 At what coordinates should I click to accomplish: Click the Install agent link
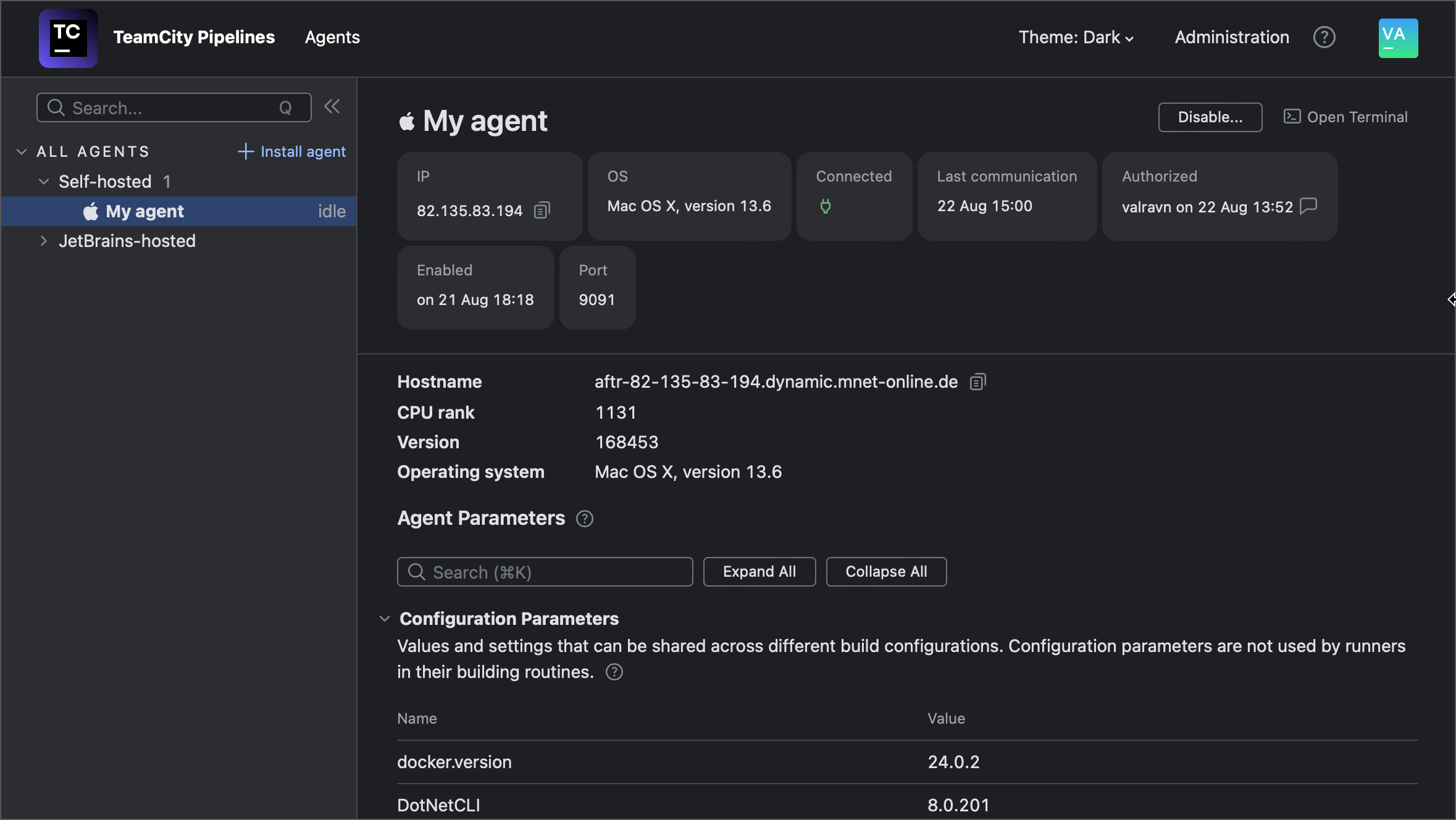tap(292, 151)
